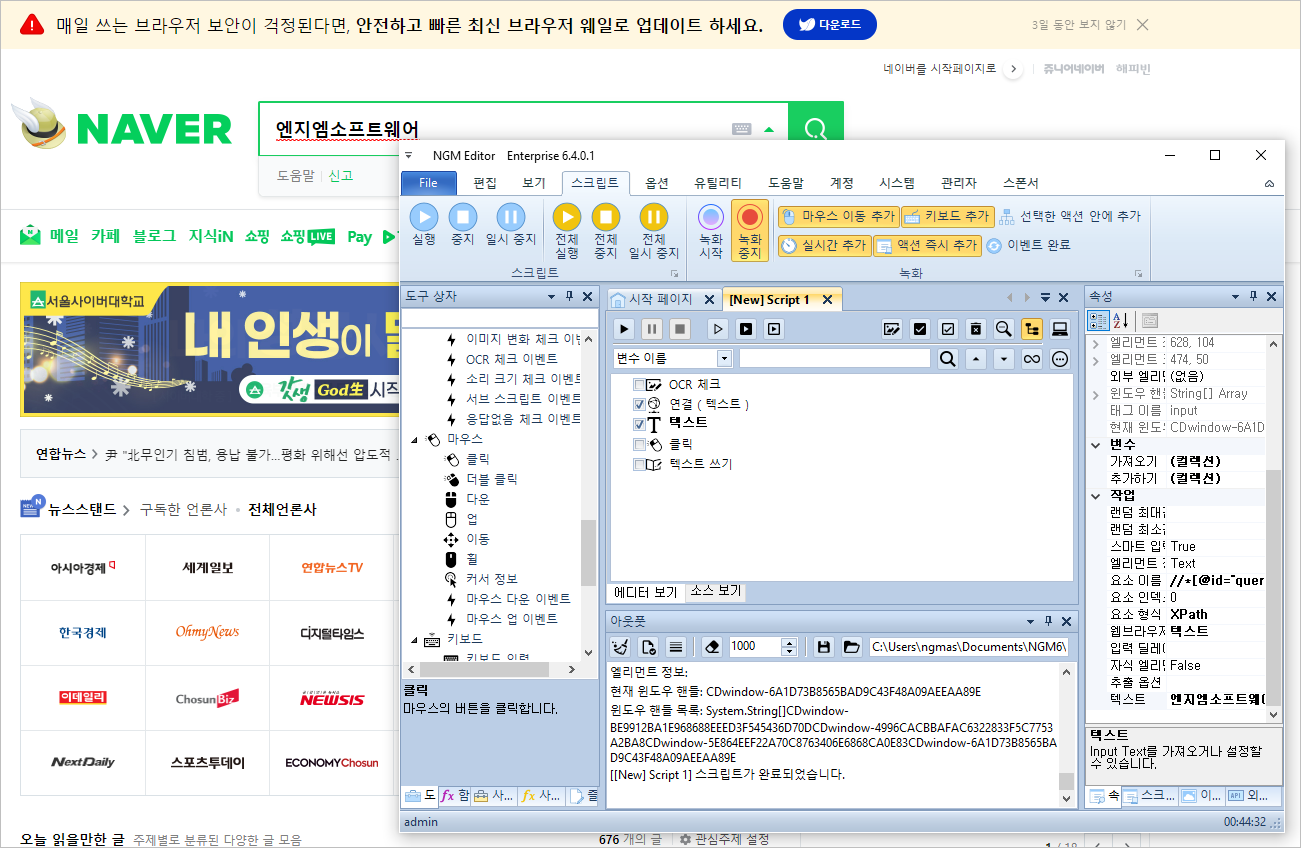This screenshot has width=1301, height=848.
Task: Click the blue 일시 중지 pause button
Action: (x=510, y=225)
